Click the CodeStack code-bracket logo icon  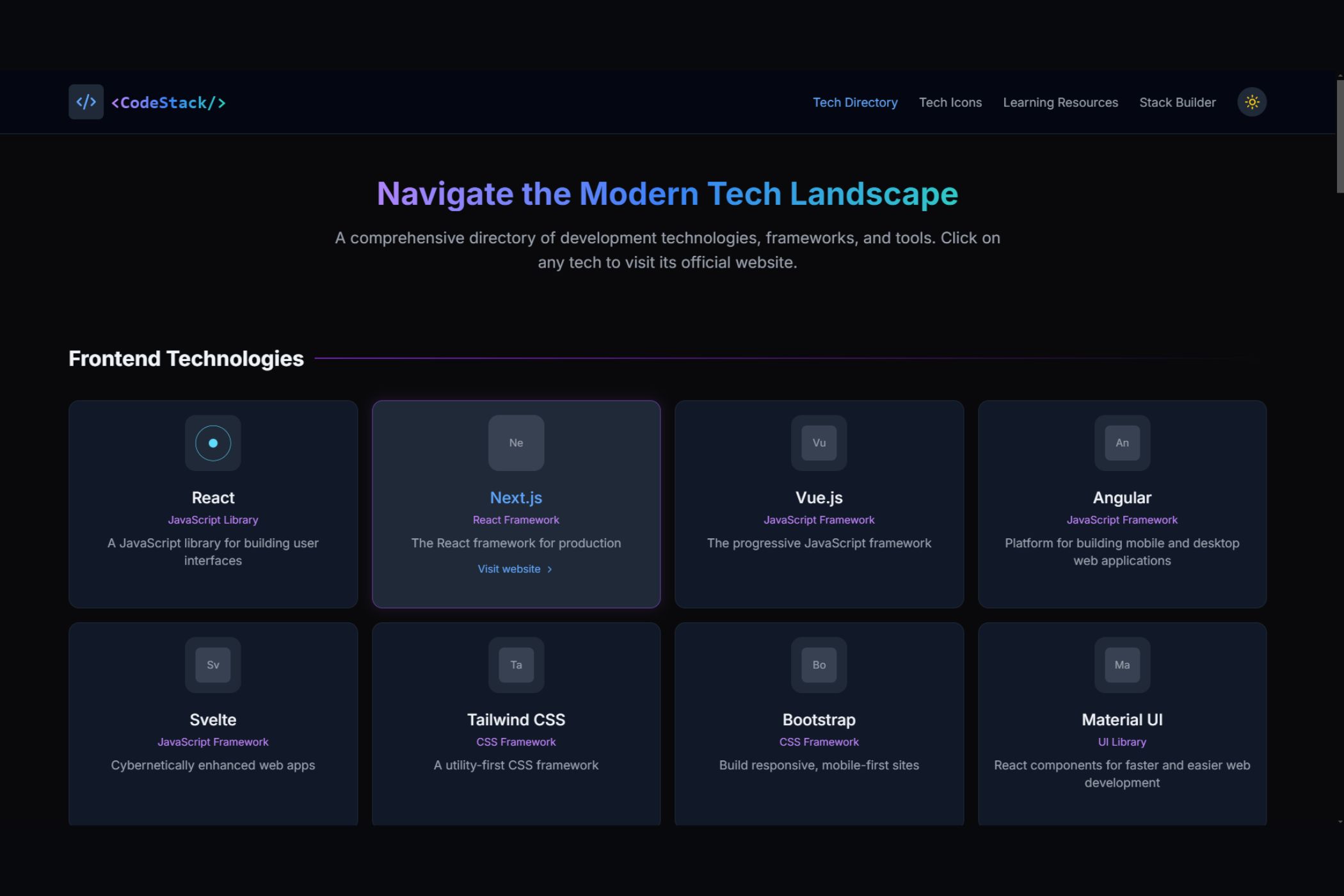[x=86, y=102]
